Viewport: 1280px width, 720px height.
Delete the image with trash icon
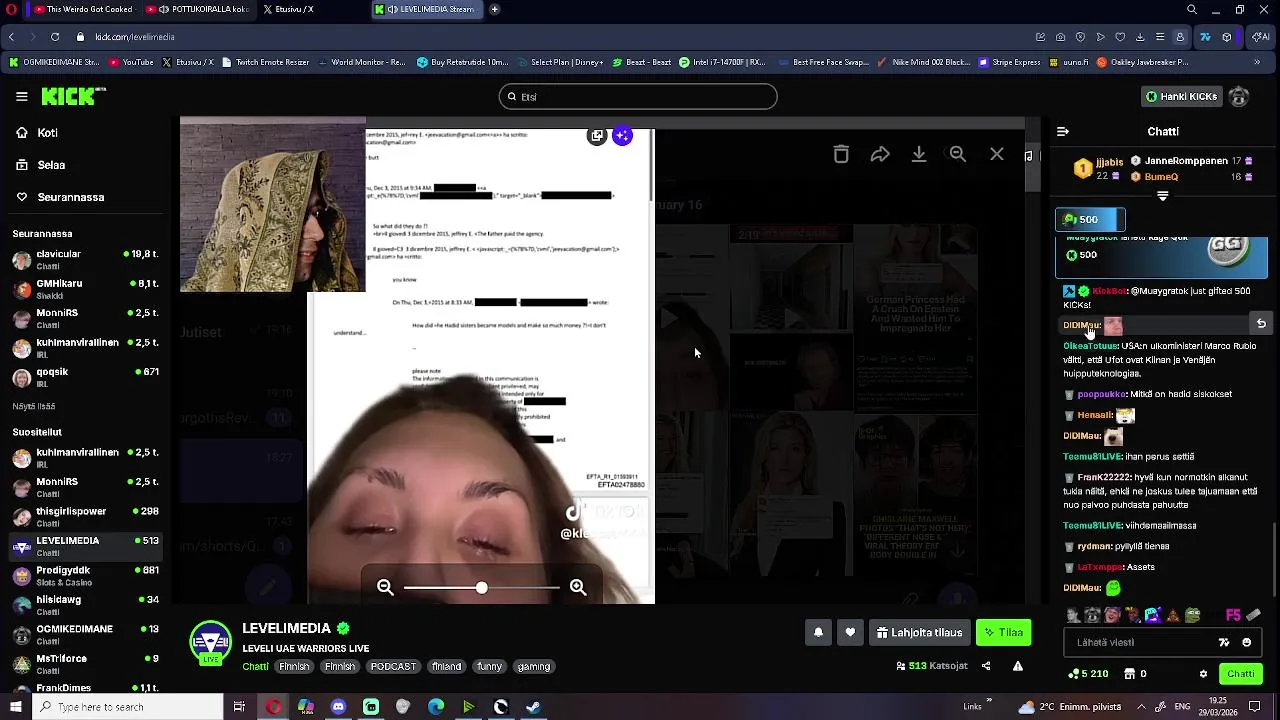coord(841,154)
